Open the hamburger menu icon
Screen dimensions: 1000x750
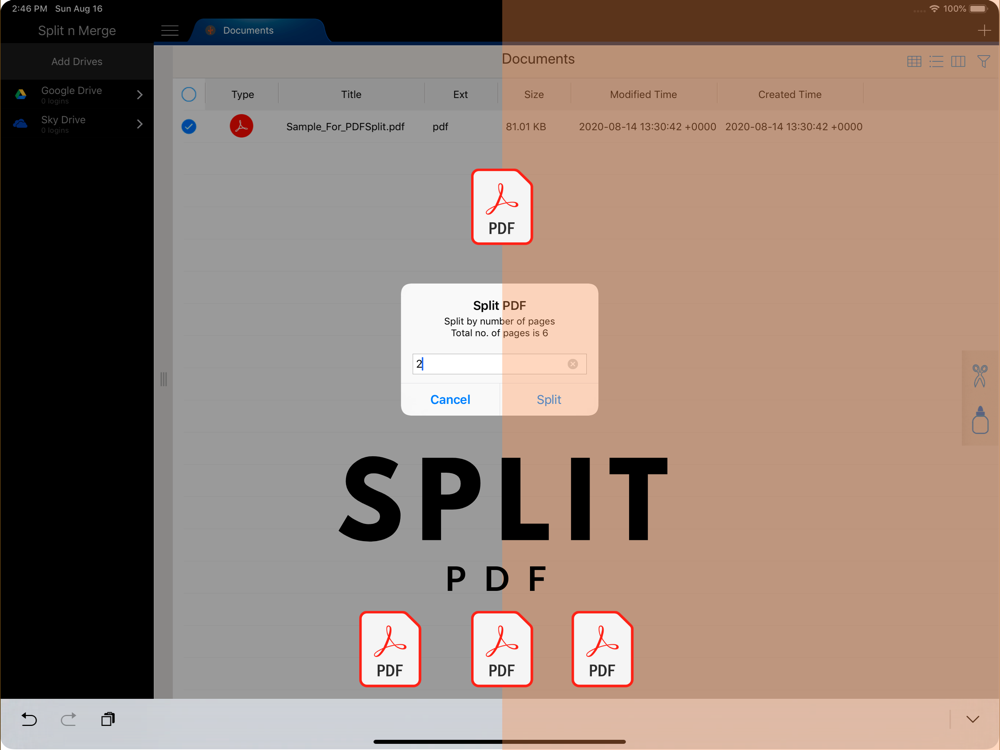pyautogui.click(x=170, y=31)
